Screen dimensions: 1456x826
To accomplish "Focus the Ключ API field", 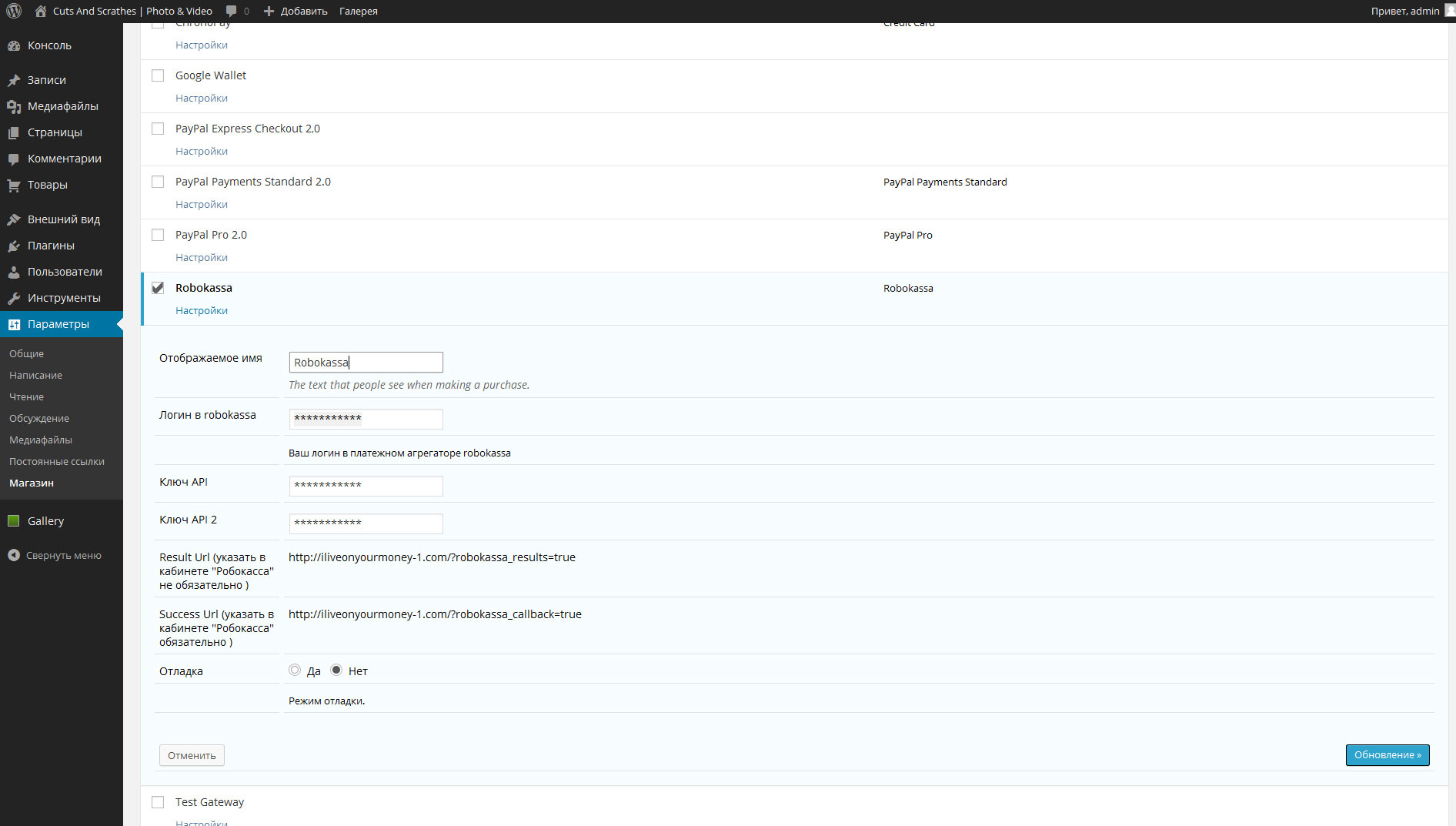I will [x=366, y=486].
